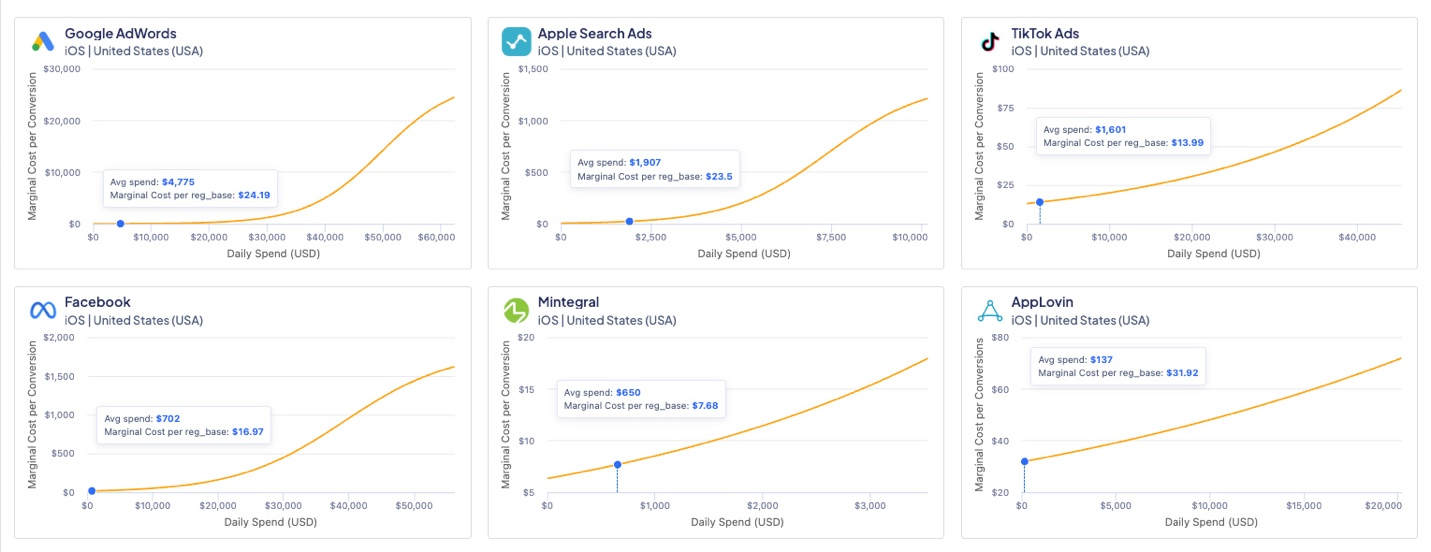The height and width of the screenshot is (552, 1431).
Task: Select the avg spend marker on Google AdWords curve
Action: [120, 223]
